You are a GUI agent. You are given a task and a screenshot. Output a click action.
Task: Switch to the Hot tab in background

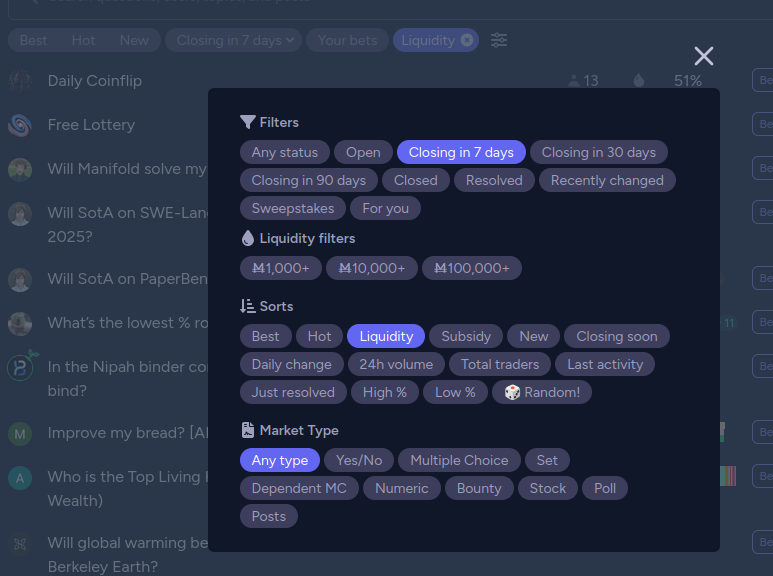tap(83, 40)
